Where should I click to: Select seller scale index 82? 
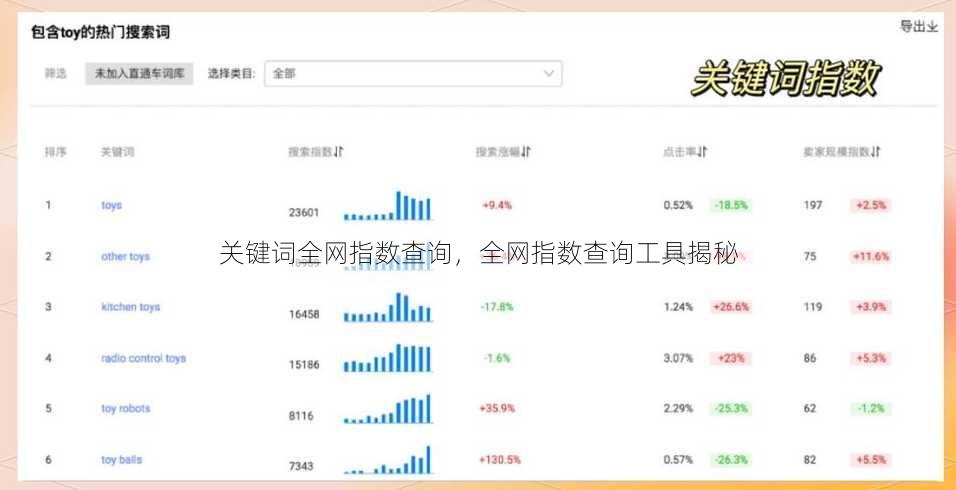point(810,460)
